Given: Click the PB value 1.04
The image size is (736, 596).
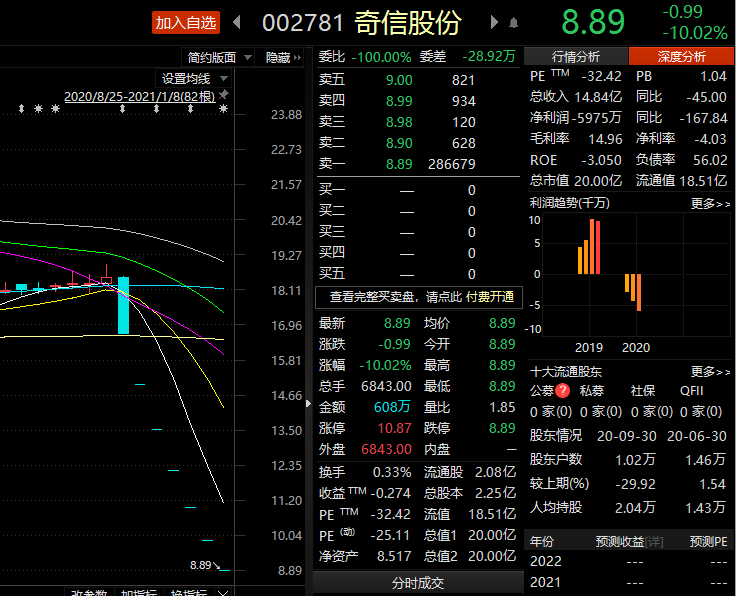Looking at the screenshot, I should (713, 76).
